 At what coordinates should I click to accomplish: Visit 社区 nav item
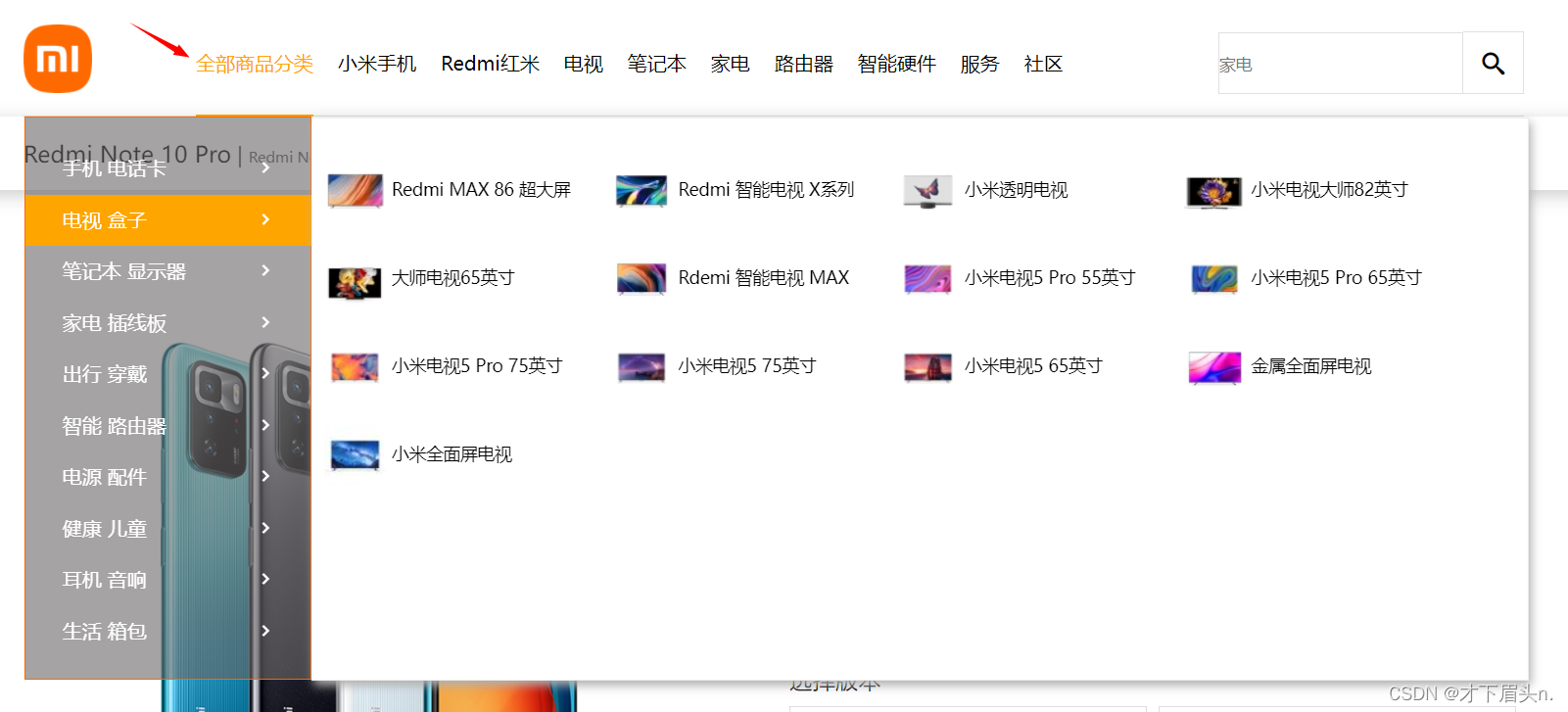coord(1043,64)
